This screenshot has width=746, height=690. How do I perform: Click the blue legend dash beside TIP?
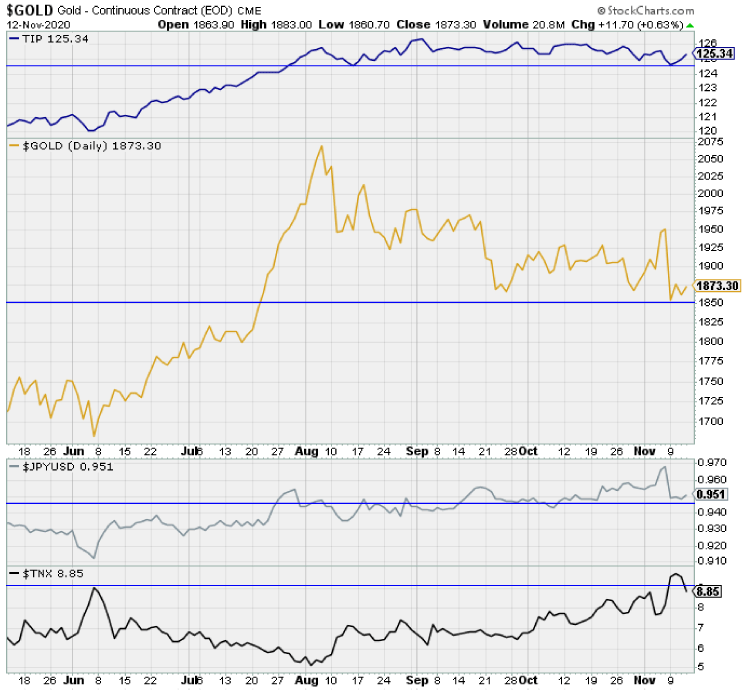[14, 39]
